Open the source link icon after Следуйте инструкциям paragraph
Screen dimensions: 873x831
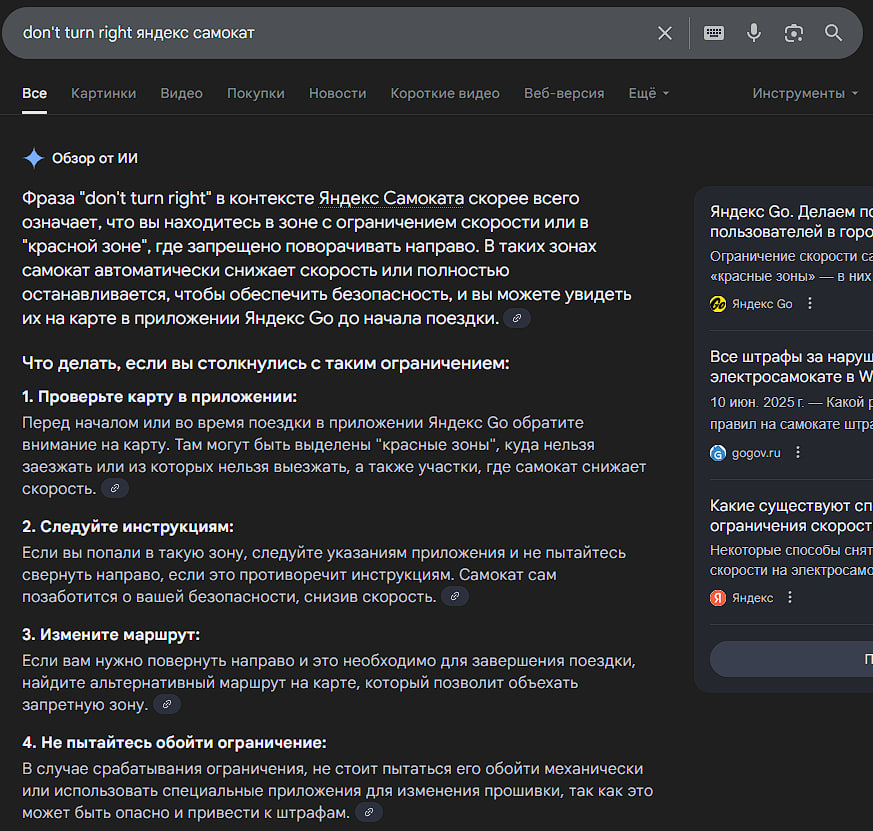455,596
